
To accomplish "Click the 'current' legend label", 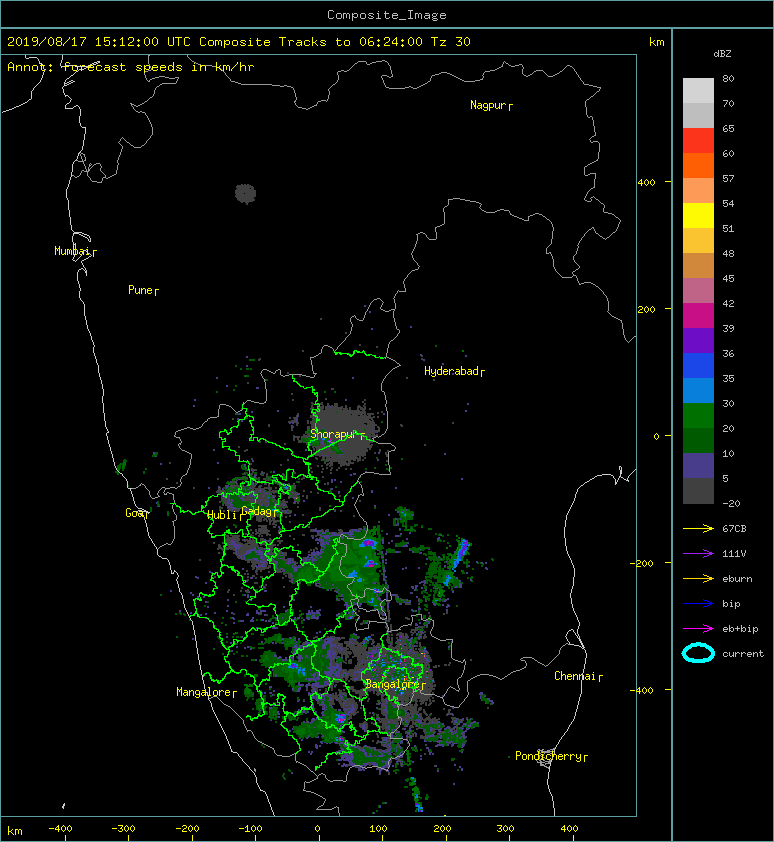I will click(743, 654).
